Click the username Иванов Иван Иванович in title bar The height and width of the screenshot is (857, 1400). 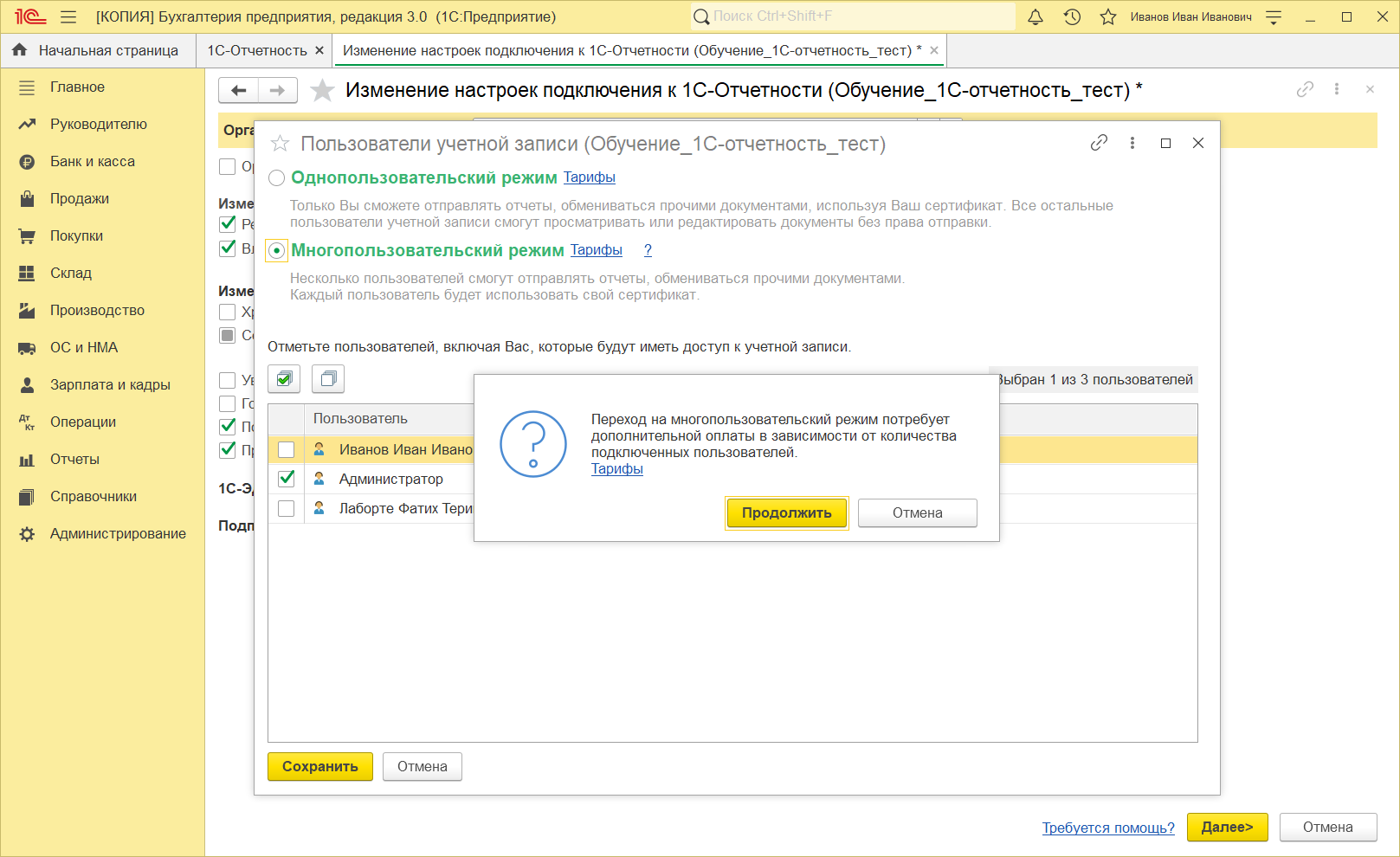coord(1190,16)
